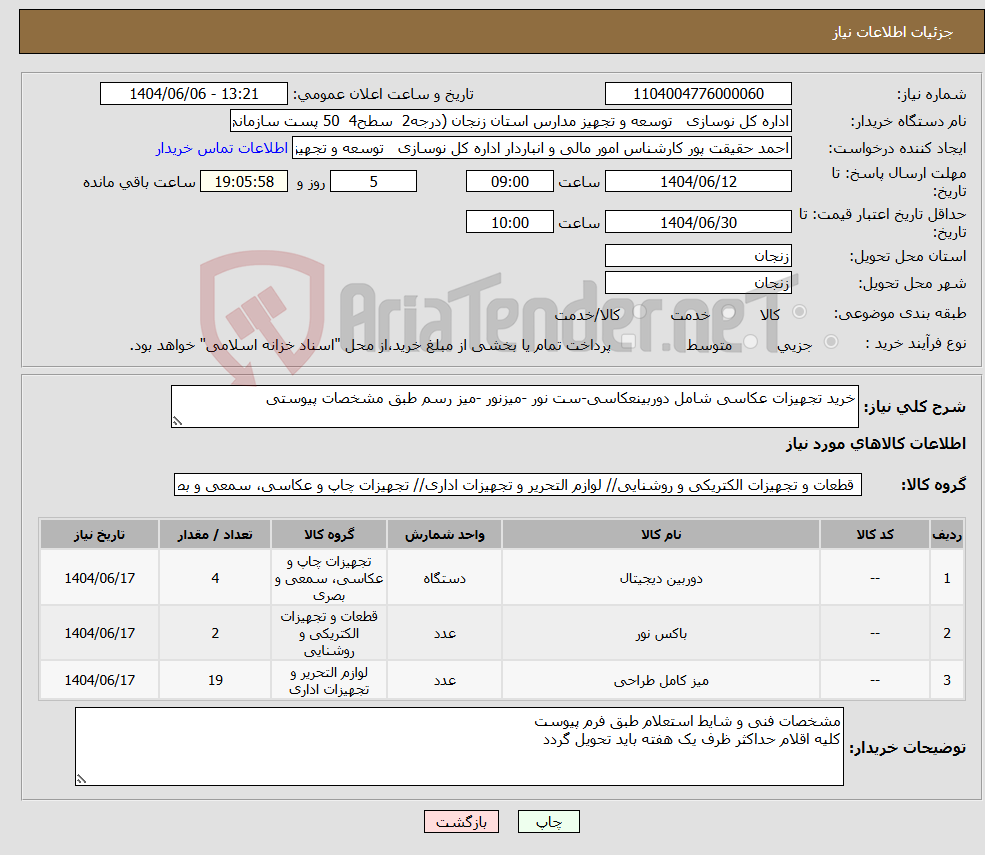Screen dimensions: 985x855
Task: Click the need number field showing 1104004776000060
Action: (x=698, y=93)
